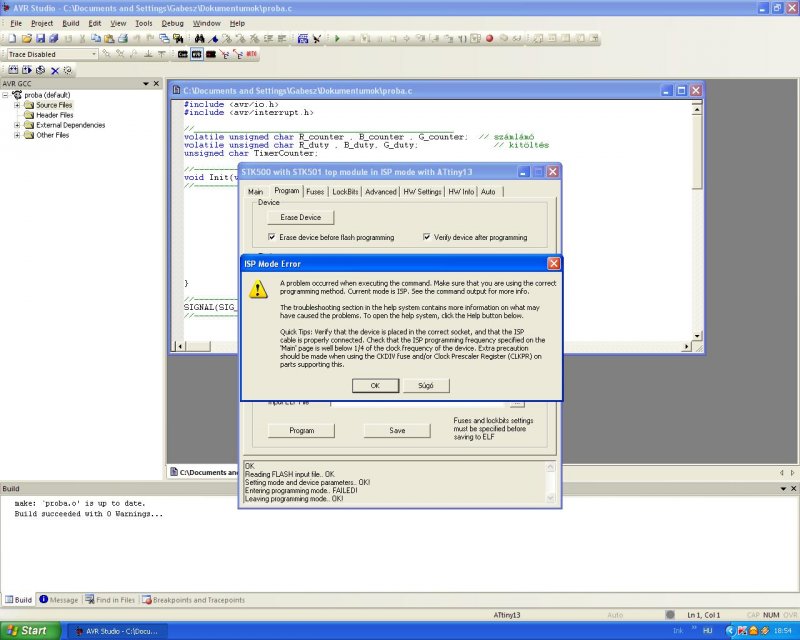This screenshot has height=640, width=800.
Task: Click editor horizontal scrollbar left arrow
Action: pos(179,347)
